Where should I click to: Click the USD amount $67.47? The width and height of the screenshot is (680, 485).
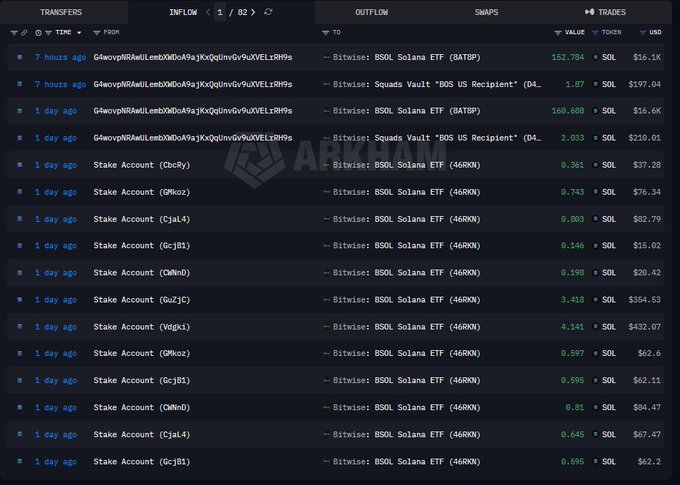[647, 434]
